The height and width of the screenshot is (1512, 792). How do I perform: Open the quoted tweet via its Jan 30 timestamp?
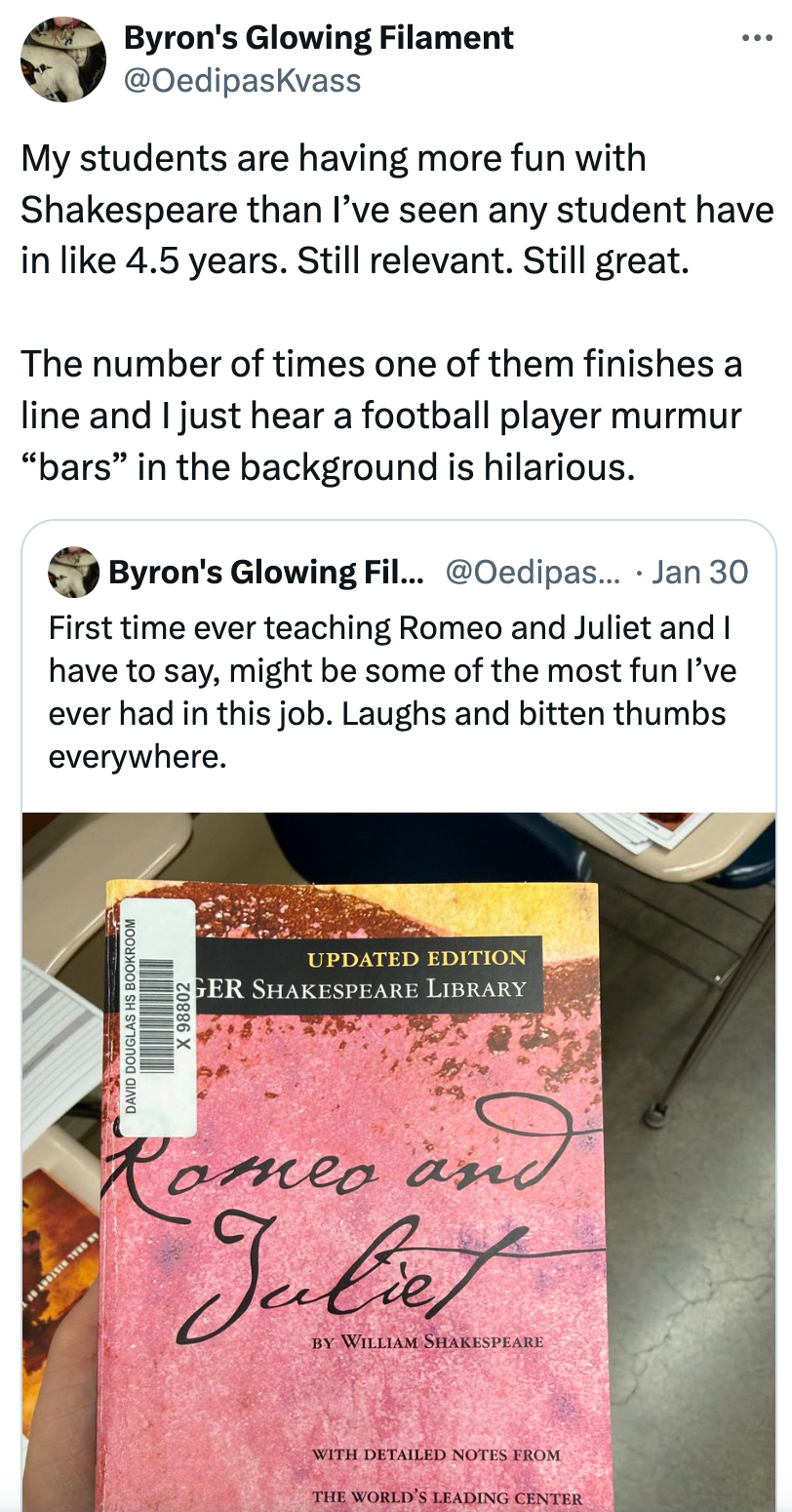pos(700,572)
